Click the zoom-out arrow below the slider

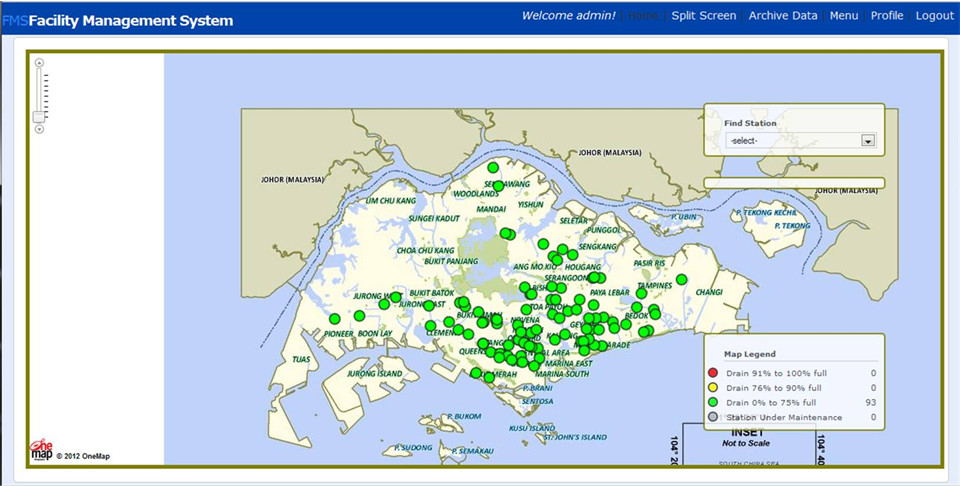pyautogui.click(x=39, y=129)
